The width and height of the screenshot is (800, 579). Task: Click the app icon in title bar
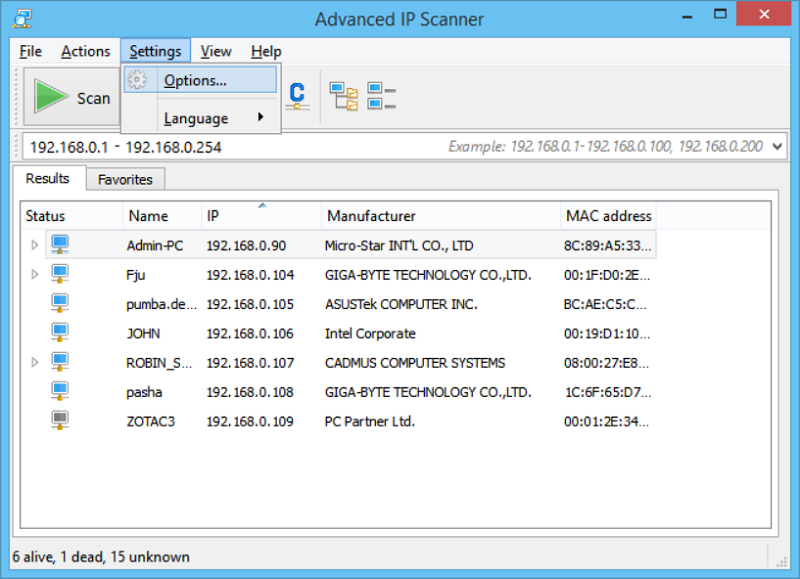click(21, 19)
